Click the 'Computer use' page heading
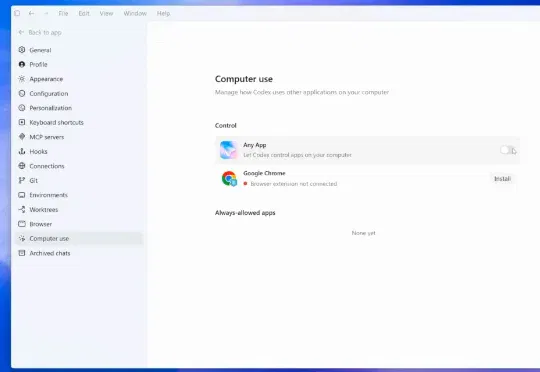 tap(244, 79)
